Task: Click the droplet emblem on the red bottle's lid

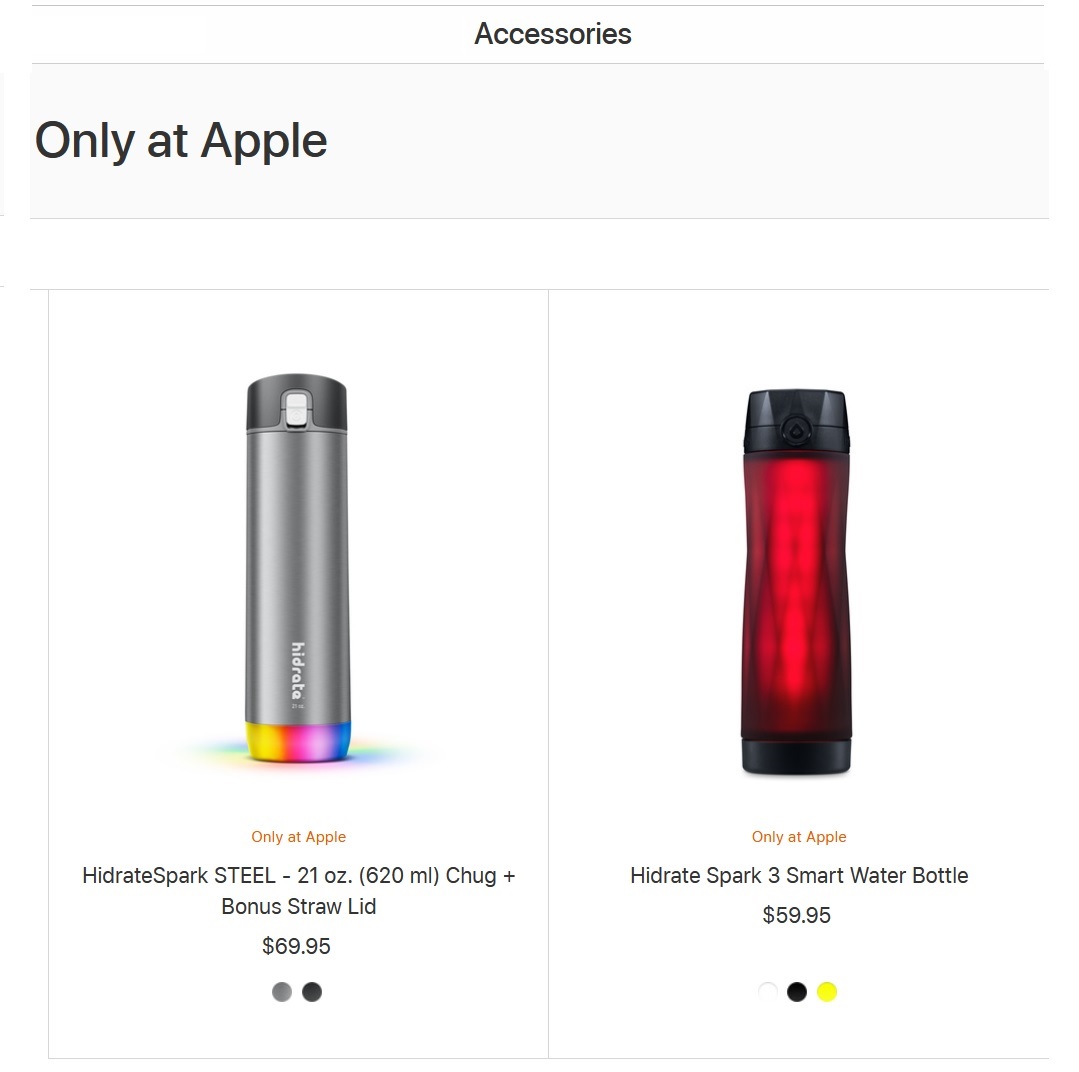Action: coord(797,431)
